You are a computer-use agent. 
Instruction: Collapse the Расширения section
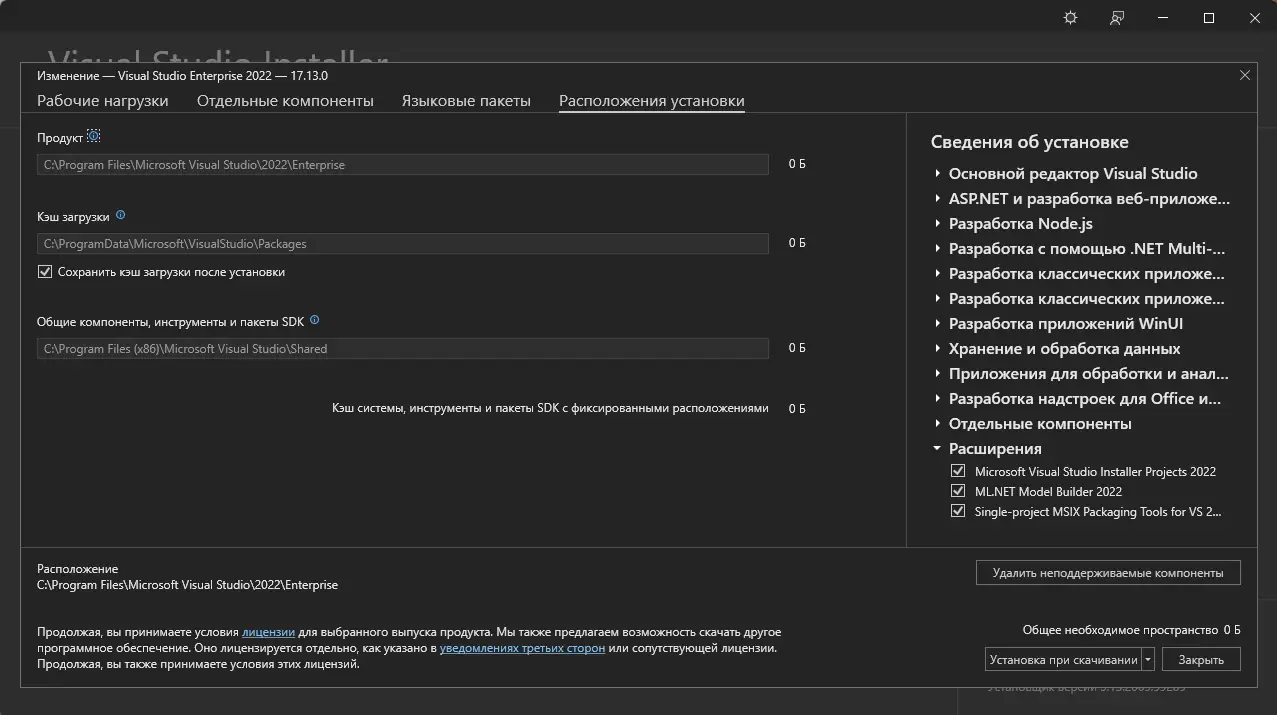coord(937,449)
